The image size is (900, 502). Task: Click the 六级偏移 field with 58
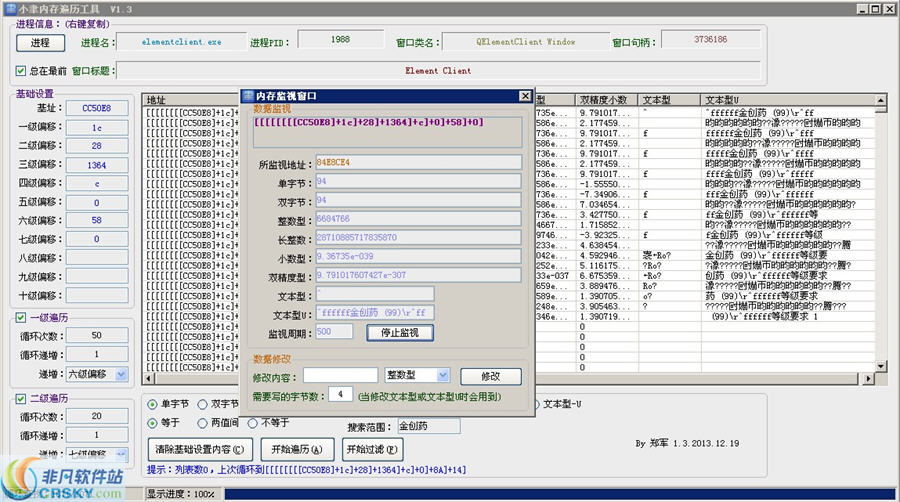(x=97, y=220)
